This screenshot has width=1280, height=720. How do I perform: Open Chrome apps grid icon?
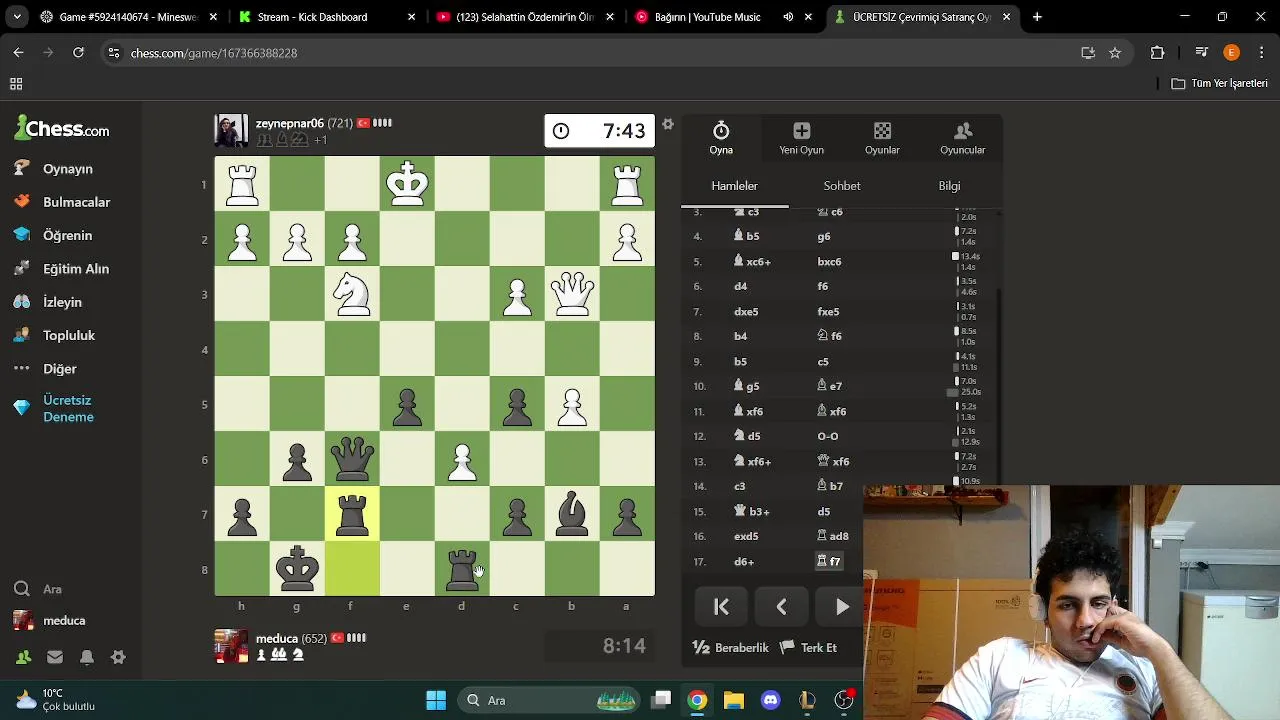[16, 84]
